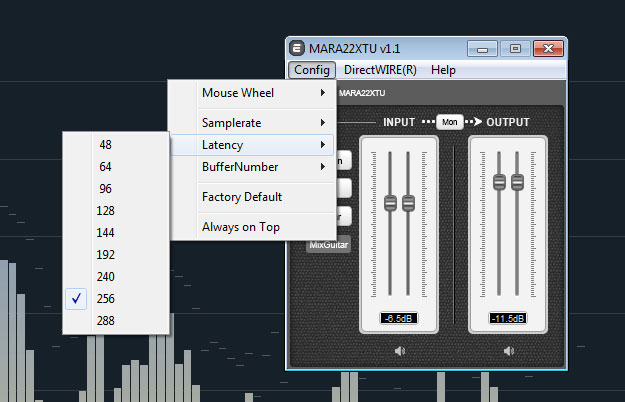Select latency value 144
This screenshot has width=625, height=402.
tap(116, 233)
